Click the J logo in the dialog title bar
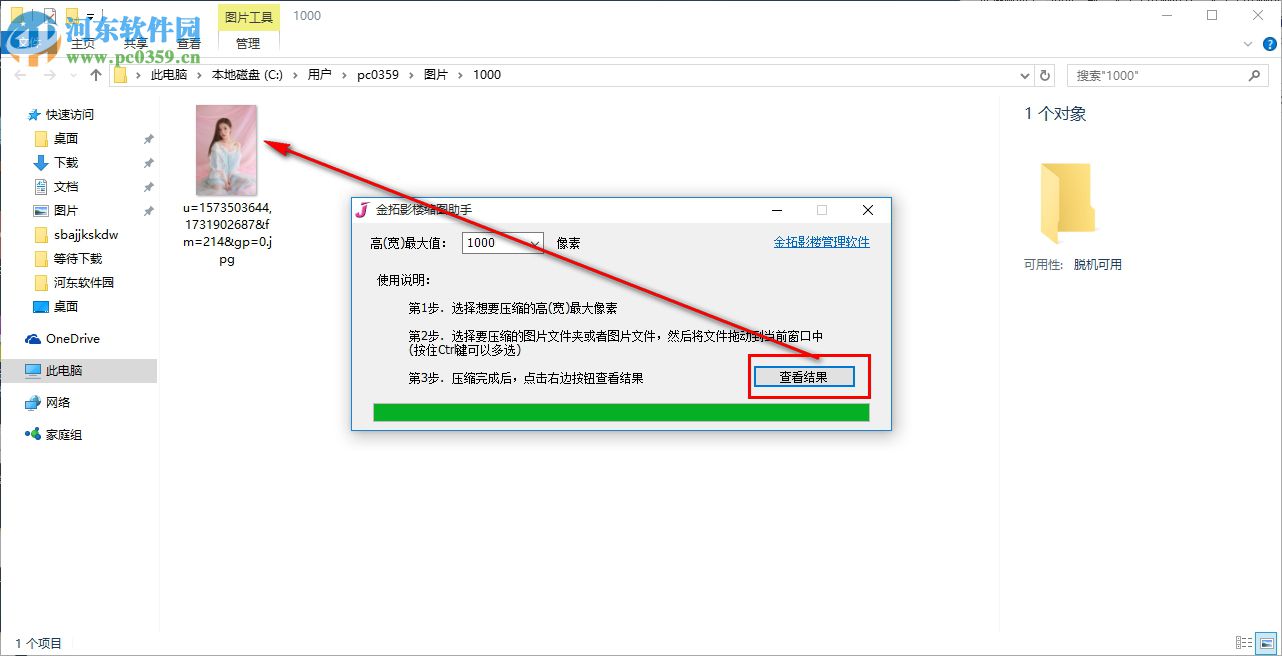 click(x=361, y=210)
